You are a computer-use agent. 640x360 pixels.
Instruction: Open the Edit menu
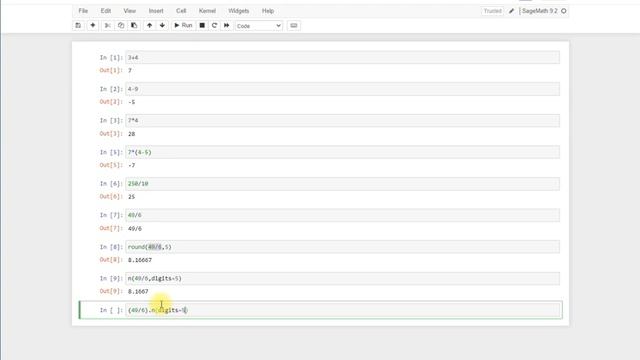click(x=106, y=11)
